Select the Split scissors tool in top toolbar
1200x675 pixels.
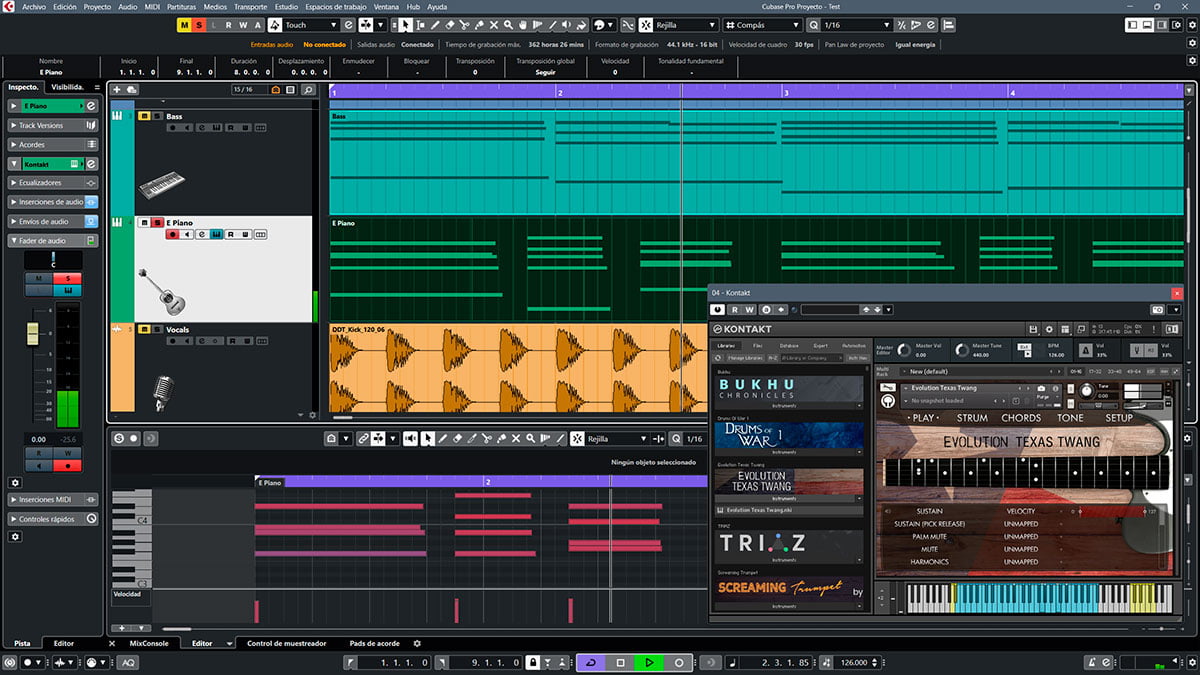pos(465,25)
